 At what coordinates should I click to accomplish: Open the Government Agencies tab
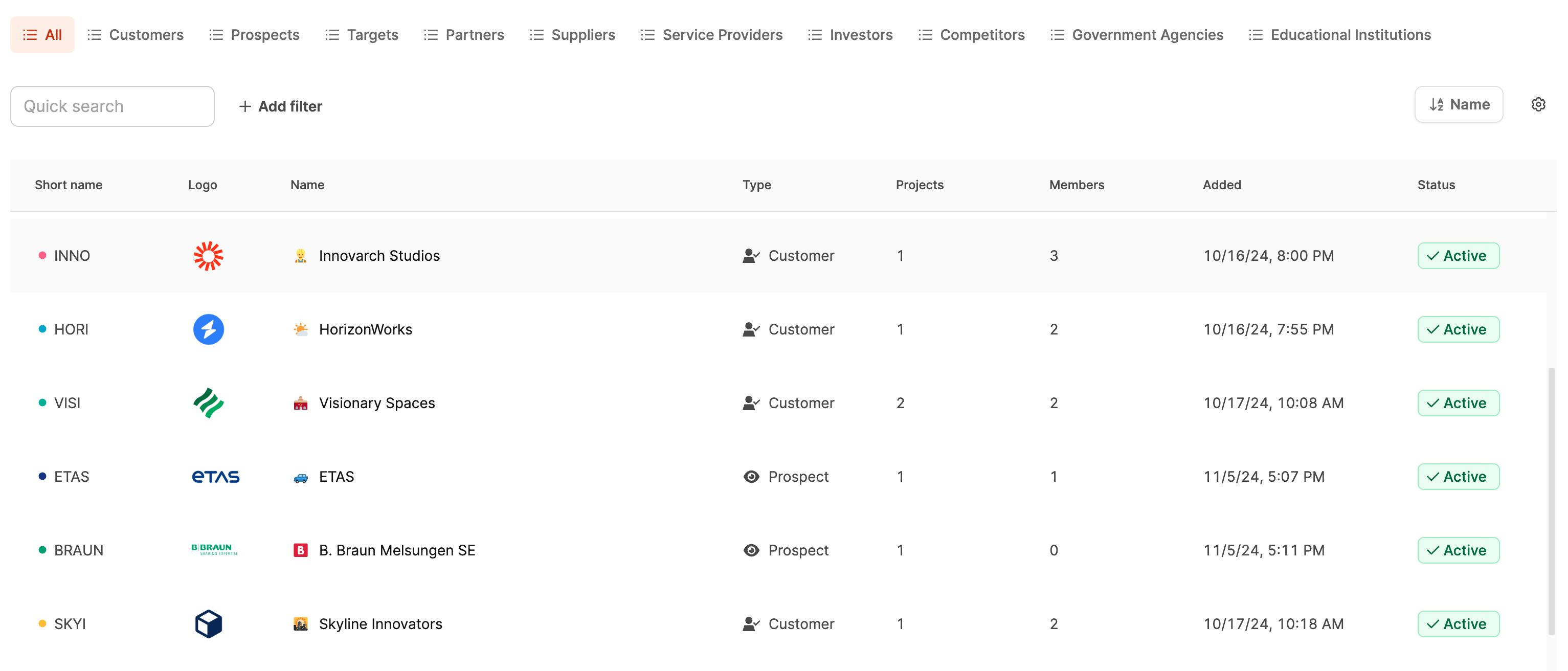pos(1136,35)
